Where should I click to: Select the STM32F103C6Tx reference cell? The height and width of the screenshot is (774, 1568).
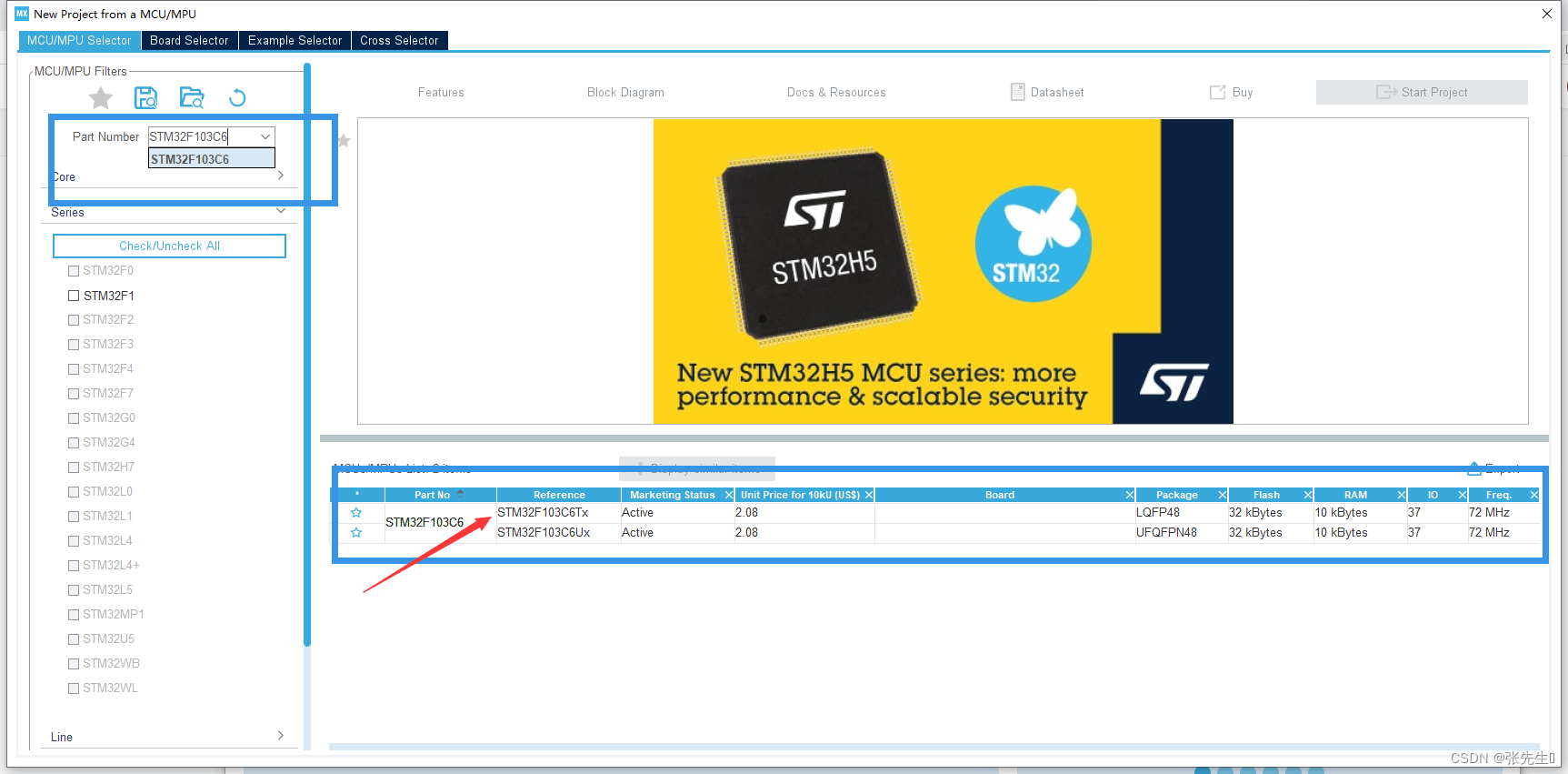[558, 513]
